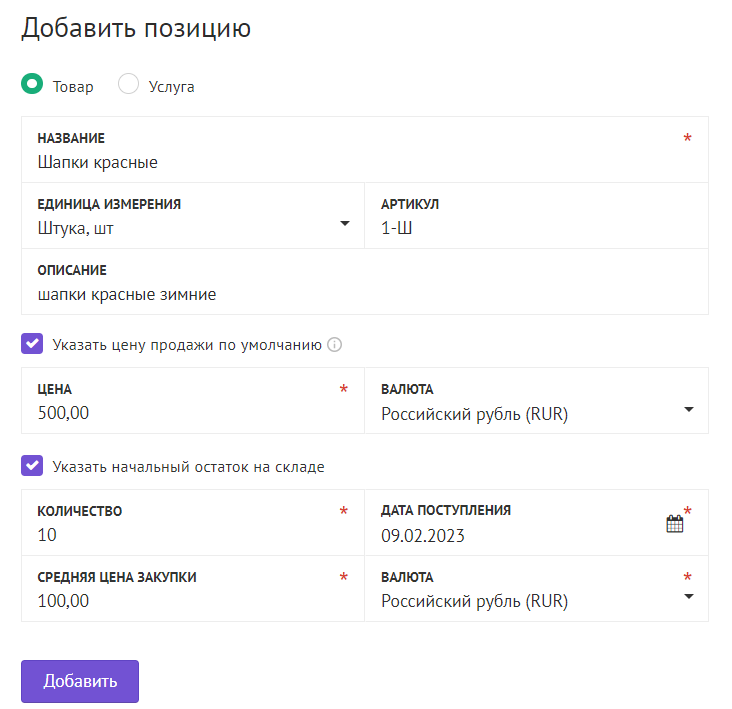732x709 pixels.
Task: Open the purchase price Валюта dropdown arrow
Action: click(x=688, y=597)
